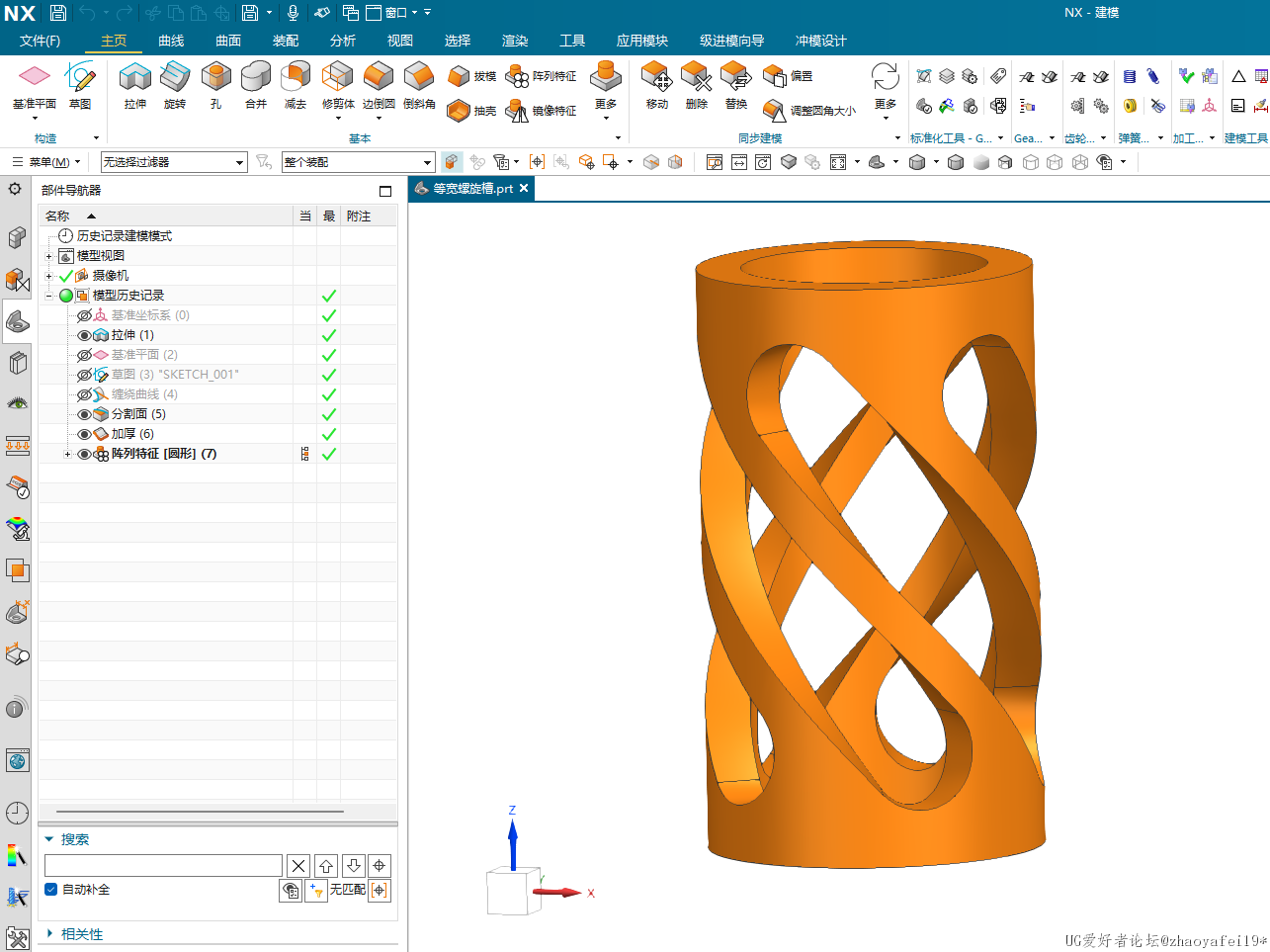Click the search previous up-arrow button

click(326, 866)
